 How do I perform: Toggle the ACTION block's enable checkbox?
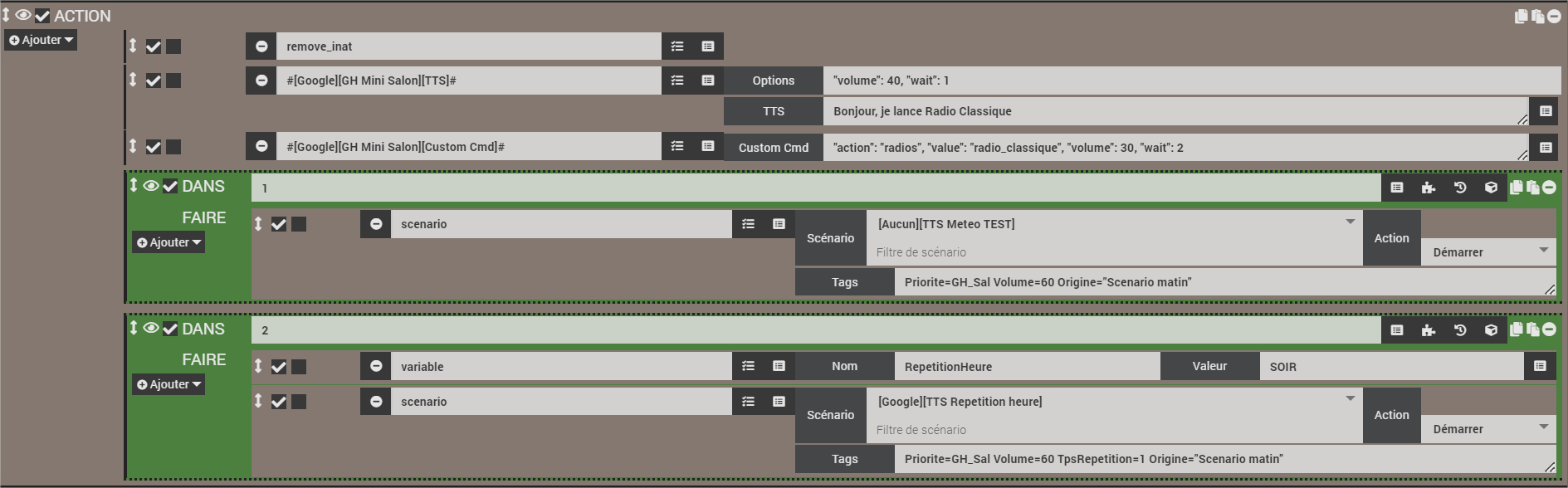pyautogui.click(x=42, y=16)
